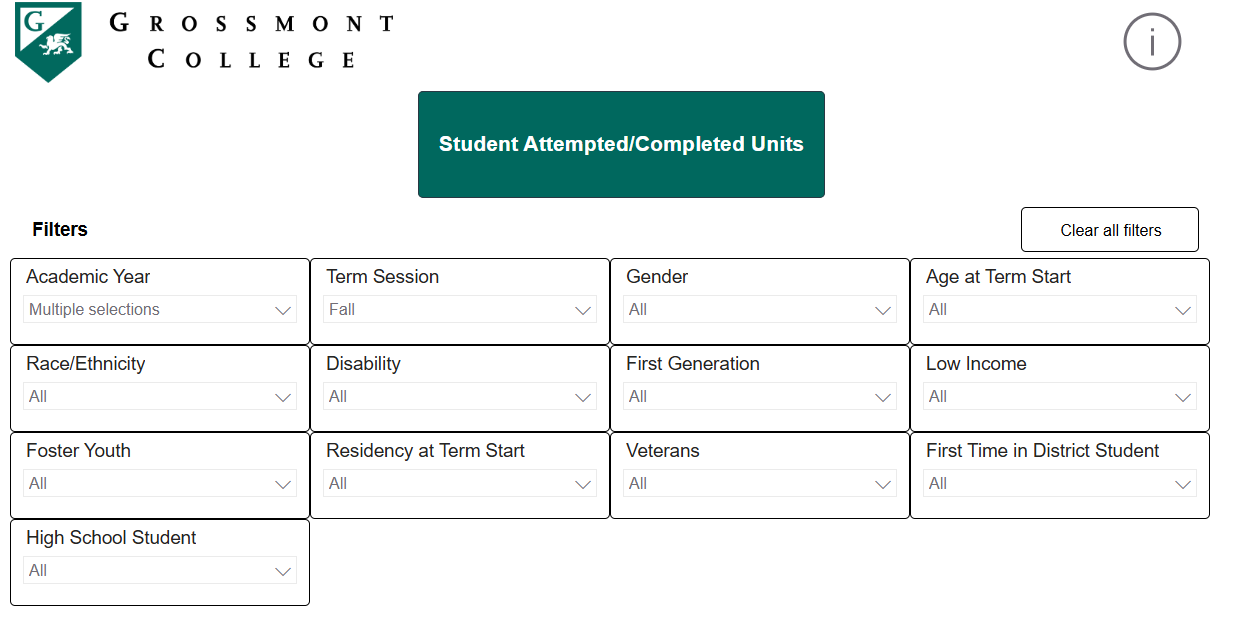Expand the Race/Ethnicity filter
Screen dimensions: 1245x623
[158, 396]
